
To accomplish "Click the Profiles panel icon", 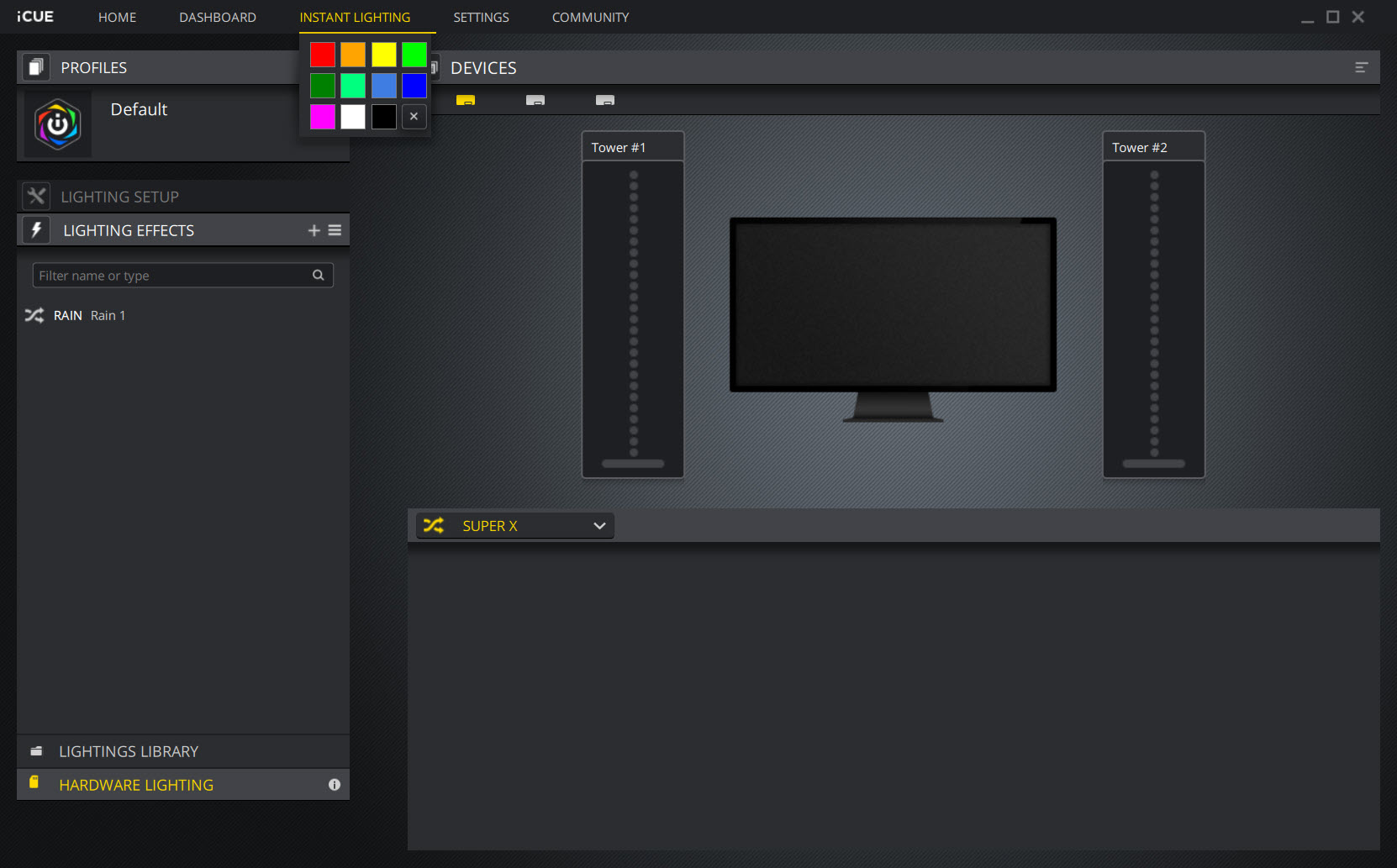I will coord(36,67).
